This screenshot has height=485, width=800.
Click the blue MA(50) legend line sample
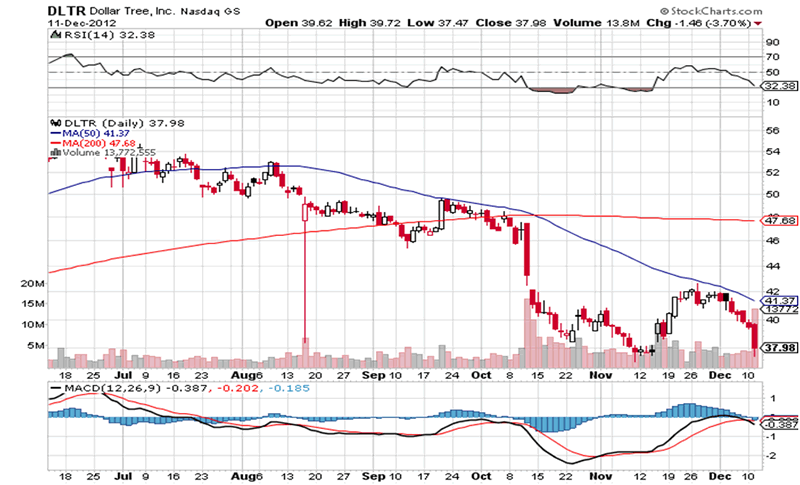(x=56, y=133)
